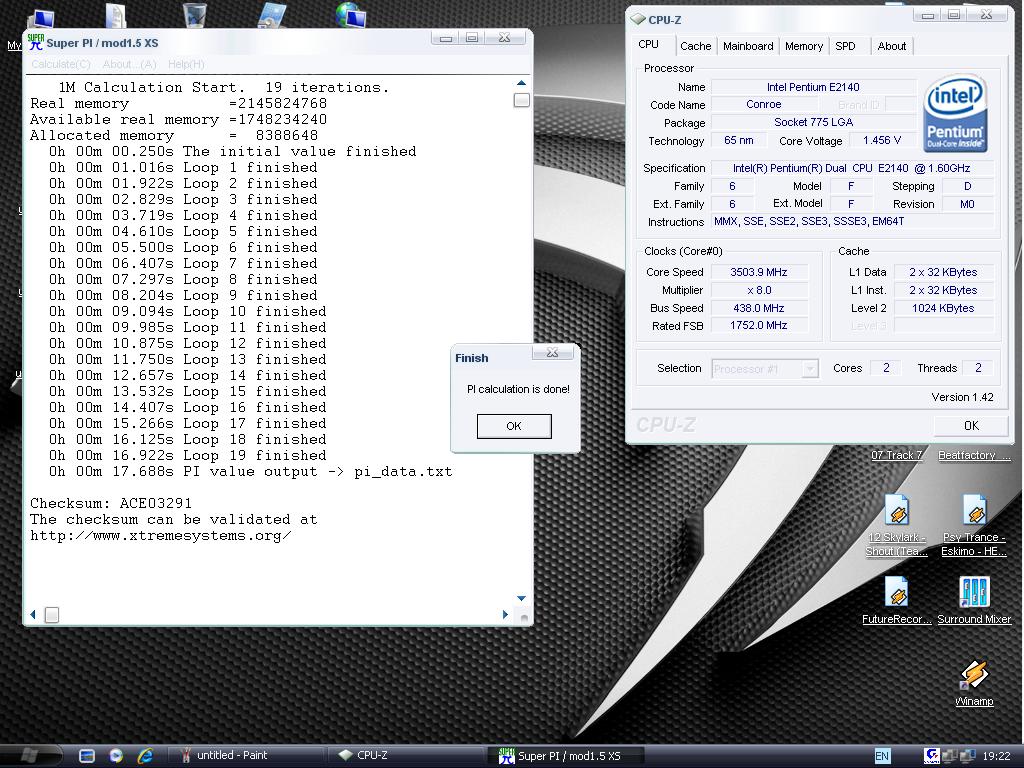Switch to the CPU tab in CPU-Z
The width and height of the screenshot is (1024, 768).
pos(648,44)
